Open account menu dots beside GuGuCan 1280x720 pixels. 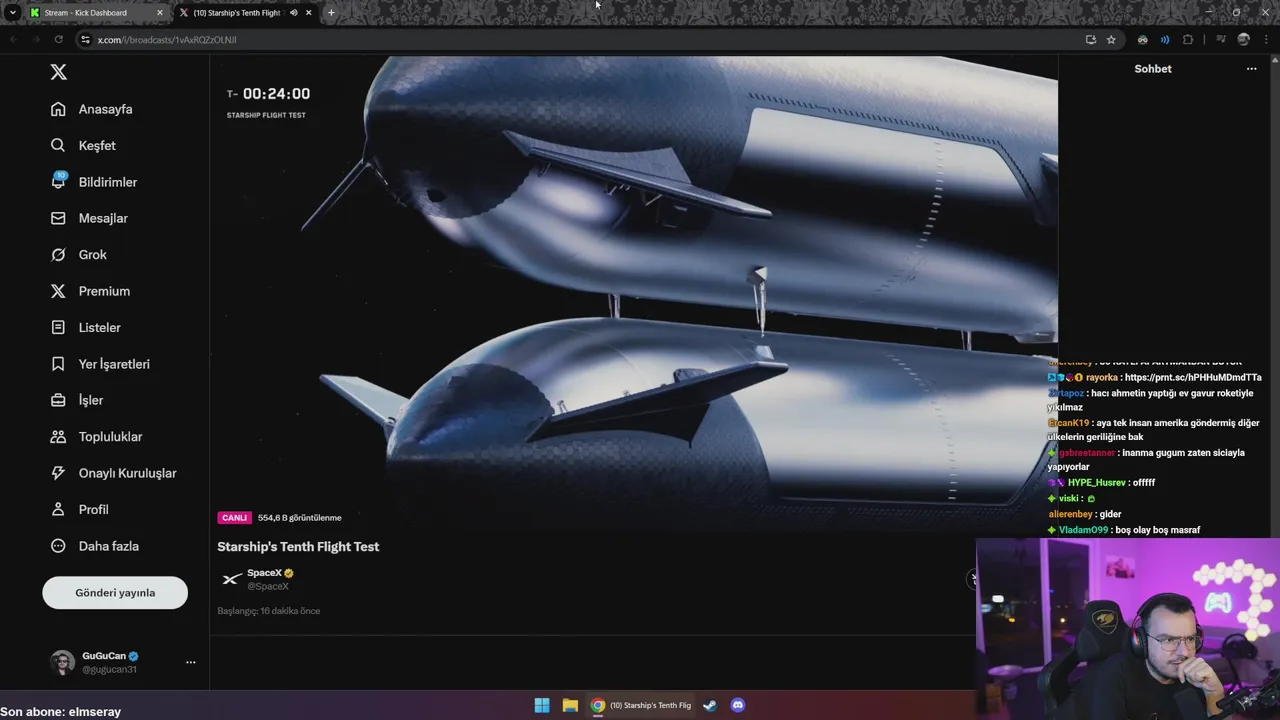click(190, 662)
